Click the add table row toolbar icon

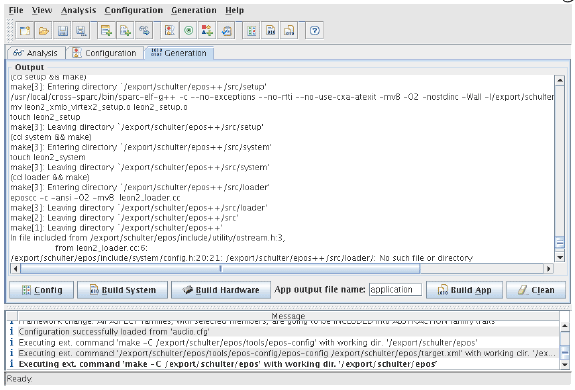[106, 31]
